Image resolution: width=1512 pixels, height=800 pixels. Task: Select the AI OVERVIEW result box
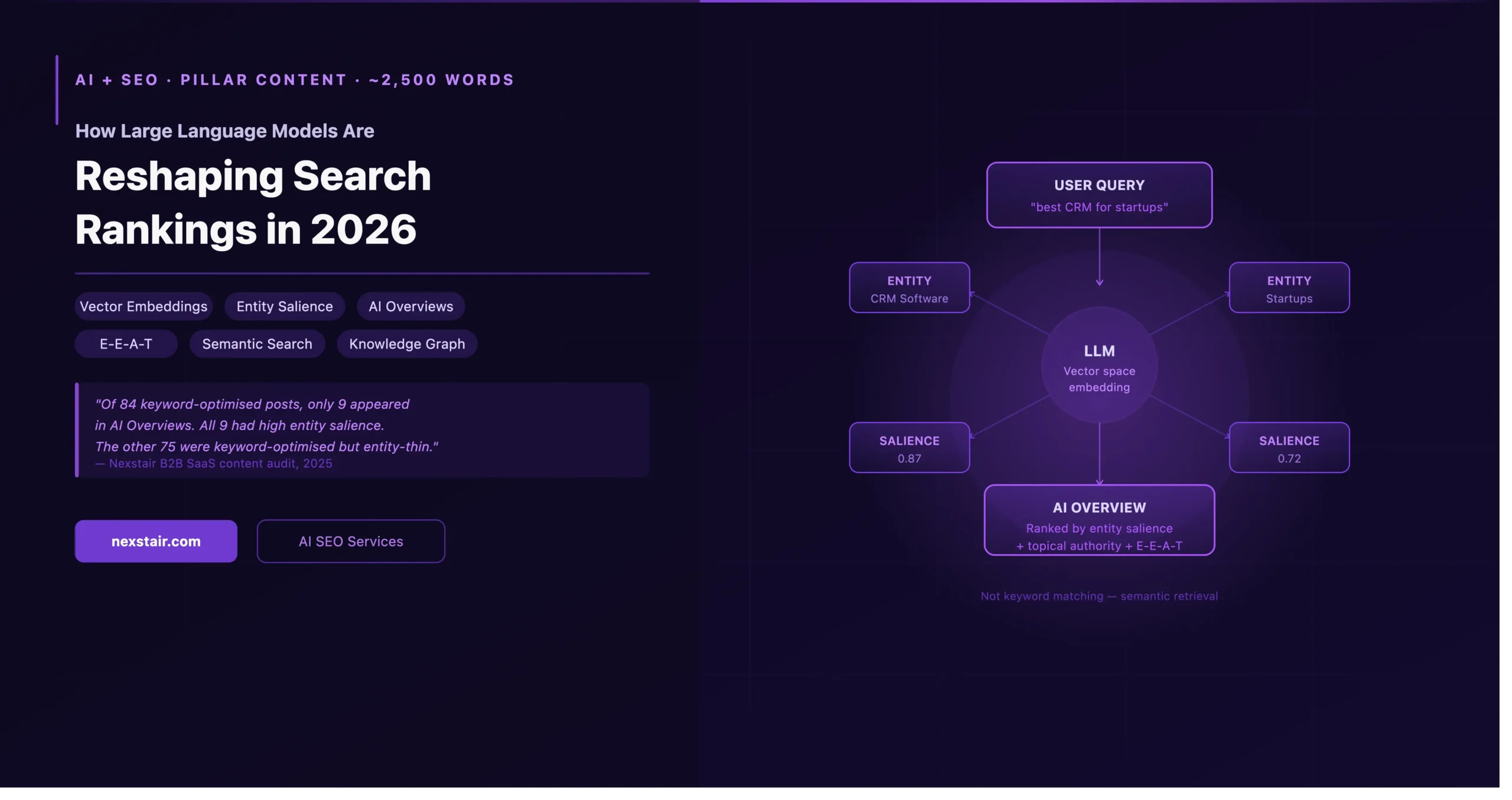click(1099, 520)
